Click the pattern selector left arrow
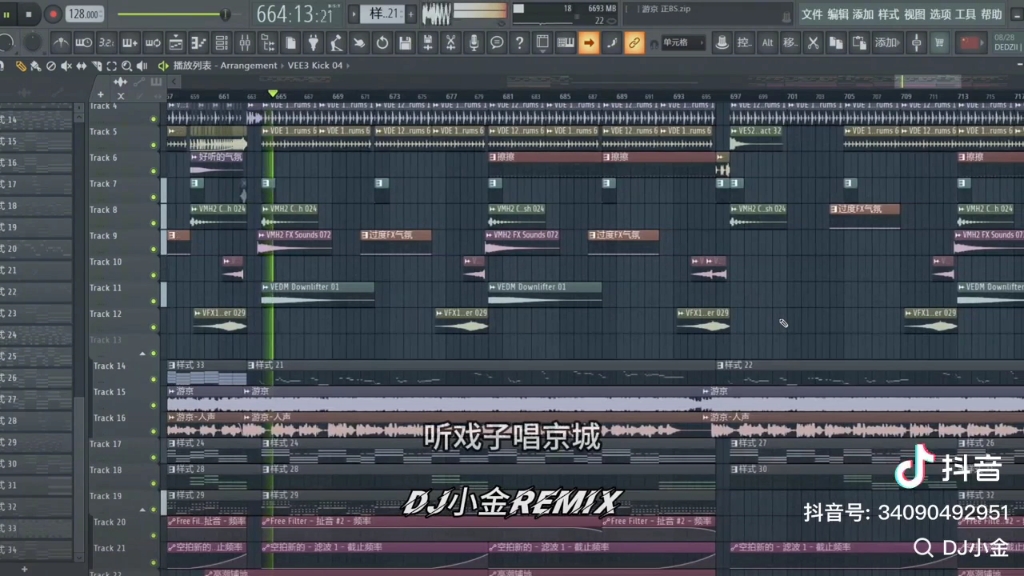This screenshot has width=1024, height=576. (x=353, y=14)
